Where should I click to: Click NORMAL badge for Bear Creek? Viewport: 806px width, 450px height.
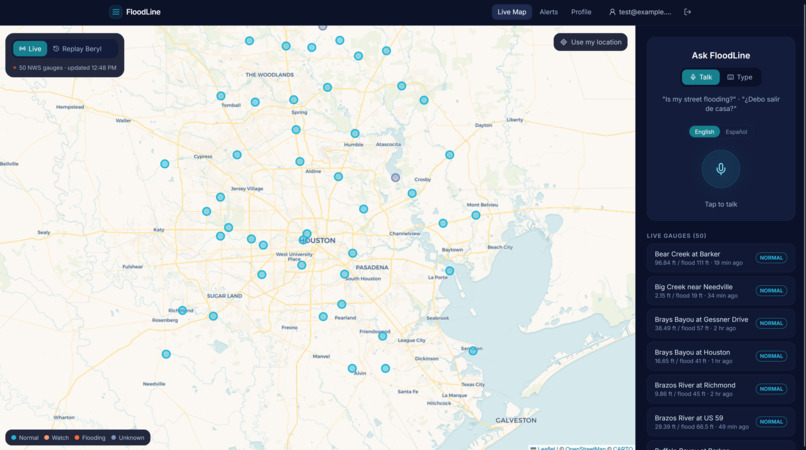pos(771,258)
